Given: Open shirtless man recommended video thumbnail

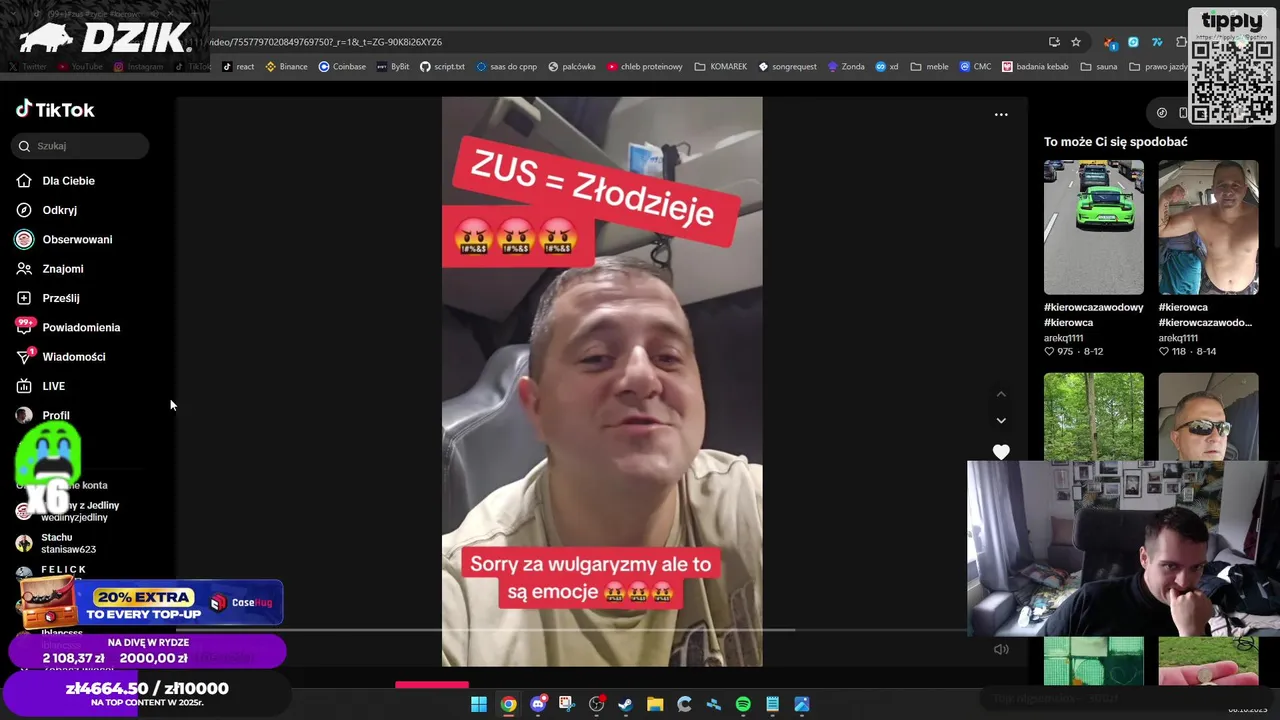Looking at the screenshot, I should pos(1208,227).
